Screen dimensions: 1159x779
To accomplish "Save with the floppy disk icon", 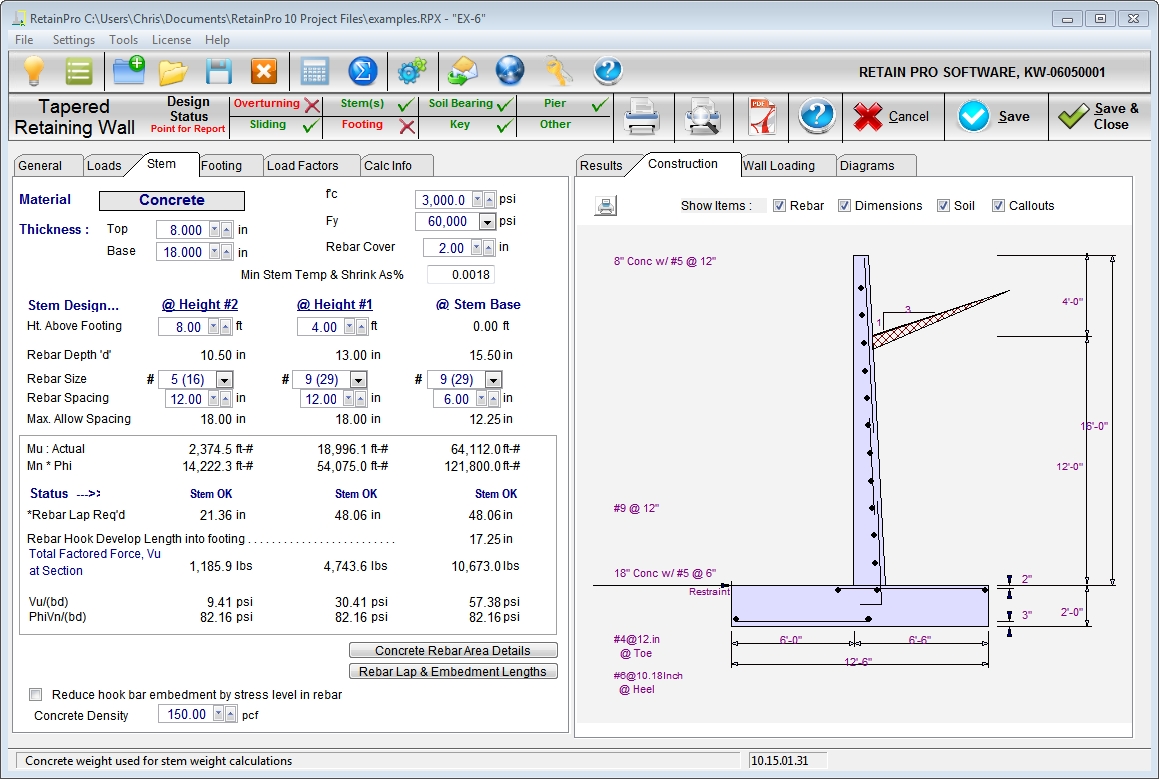I will tap(219, 72).
